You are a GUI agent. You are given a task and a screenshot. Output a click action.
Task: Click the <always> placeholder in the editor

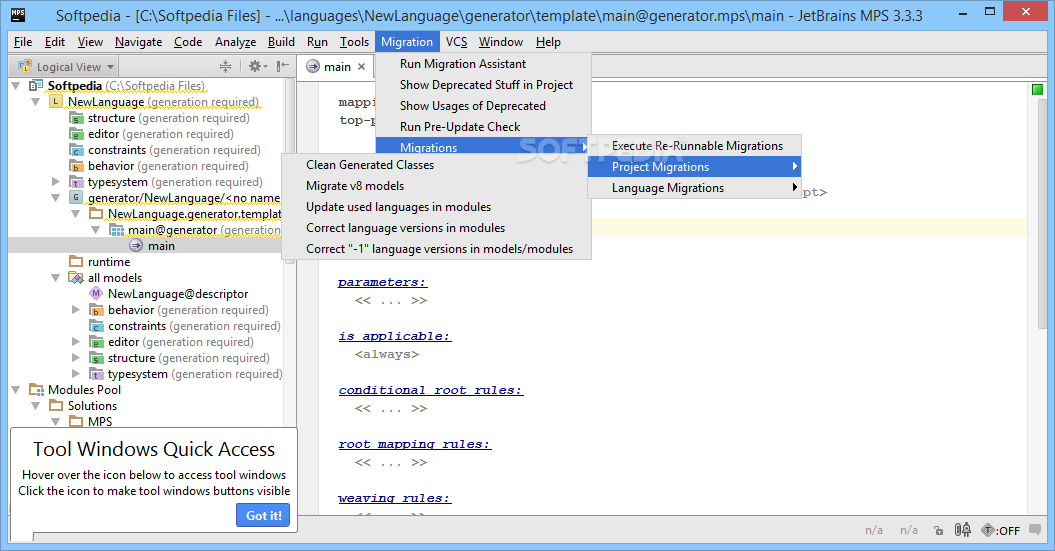pyautogui.click(x=387, y=355)
